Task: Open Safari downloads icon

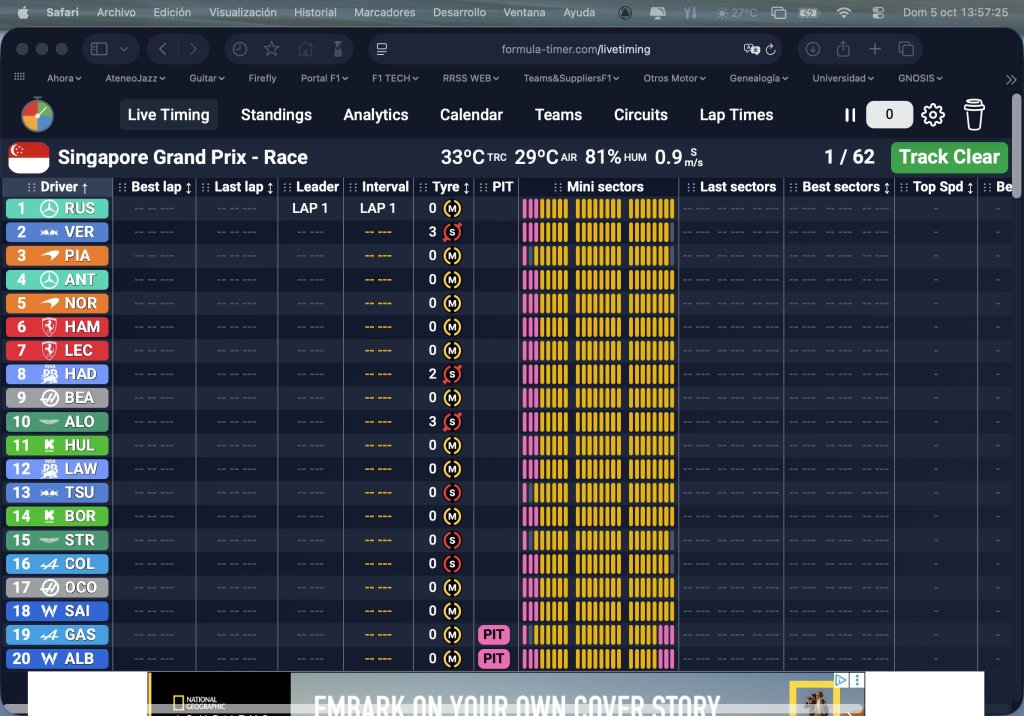Action: [x=813, y=49]
